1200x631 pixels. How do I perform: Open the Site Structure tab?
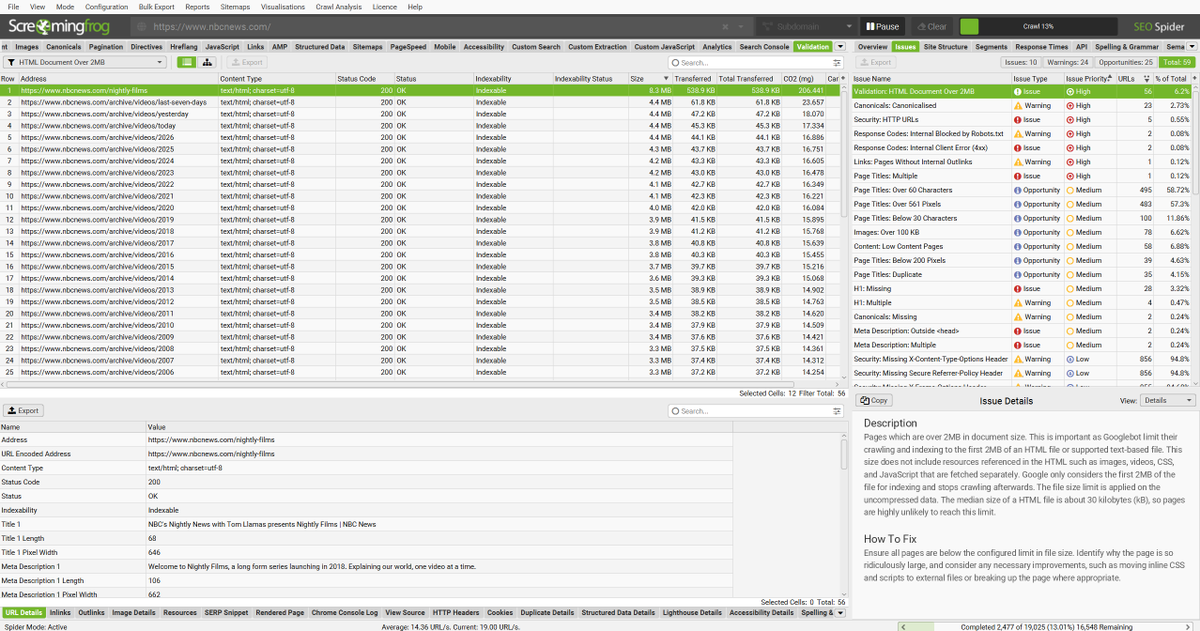point(946,46)
